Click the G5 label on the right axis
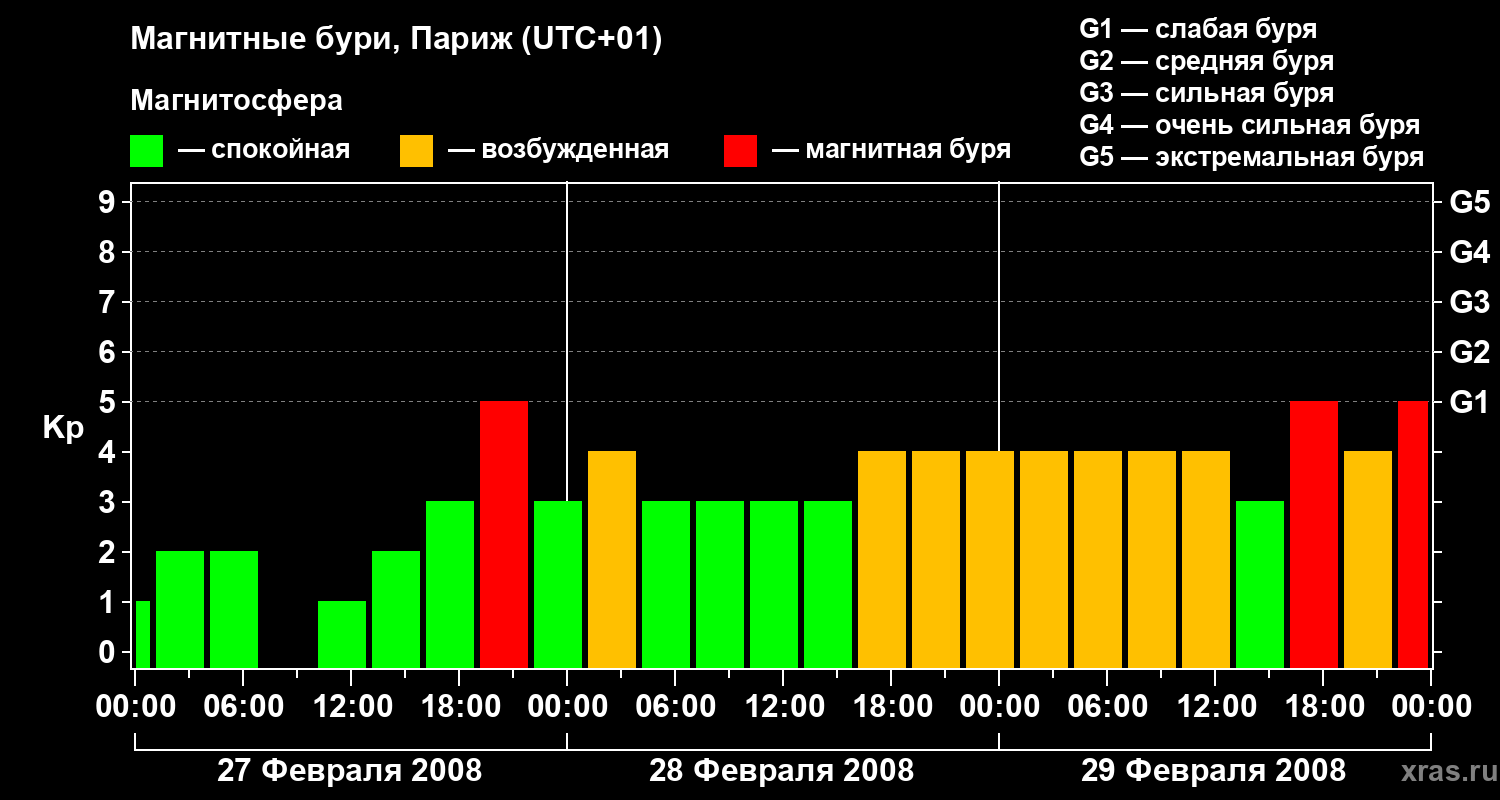Viewport: 1500px width, 800px height. tap(1470, 202)
